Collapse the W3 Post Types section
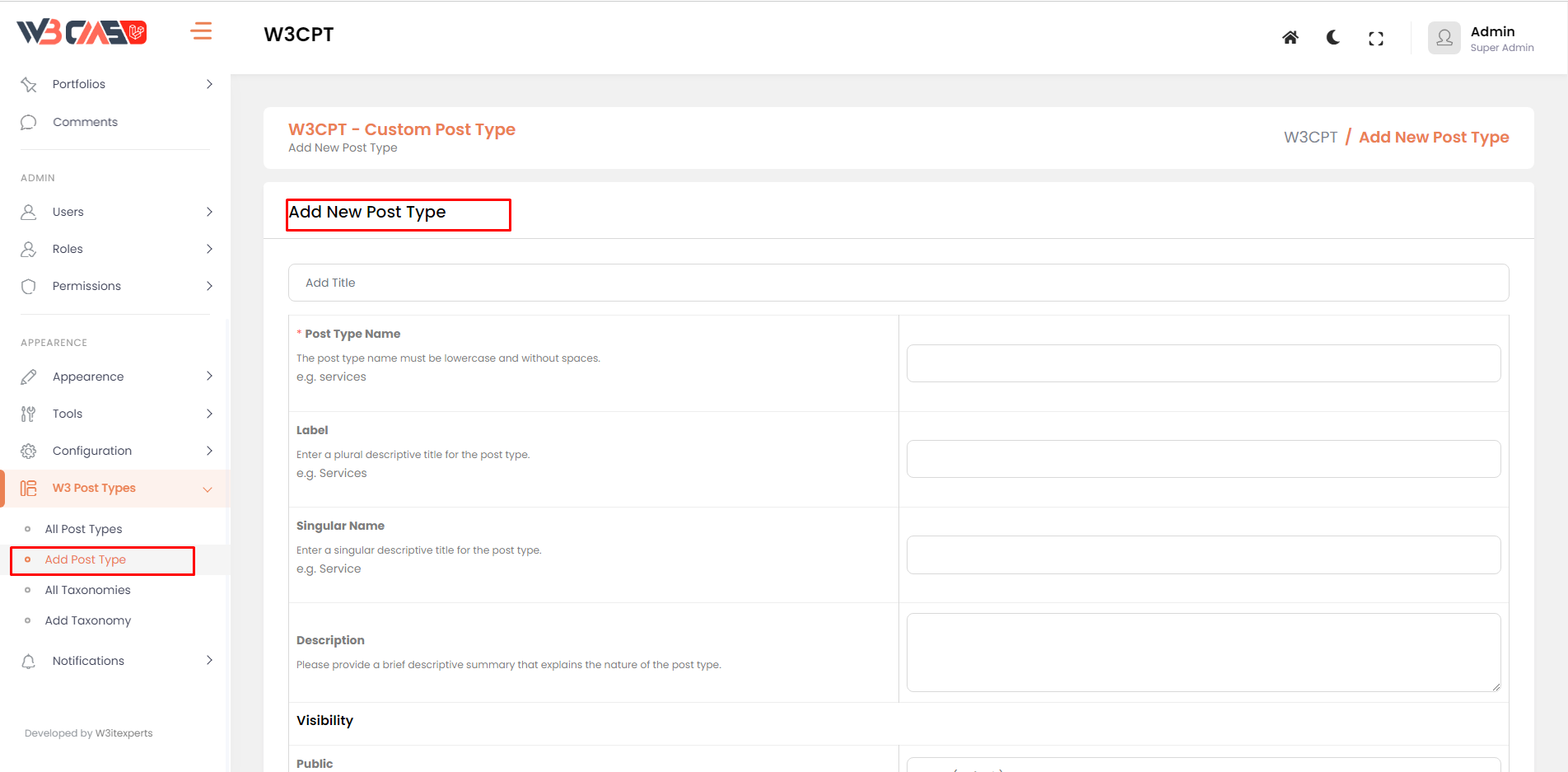This screenshot has height=772, width=1568. 208,489
